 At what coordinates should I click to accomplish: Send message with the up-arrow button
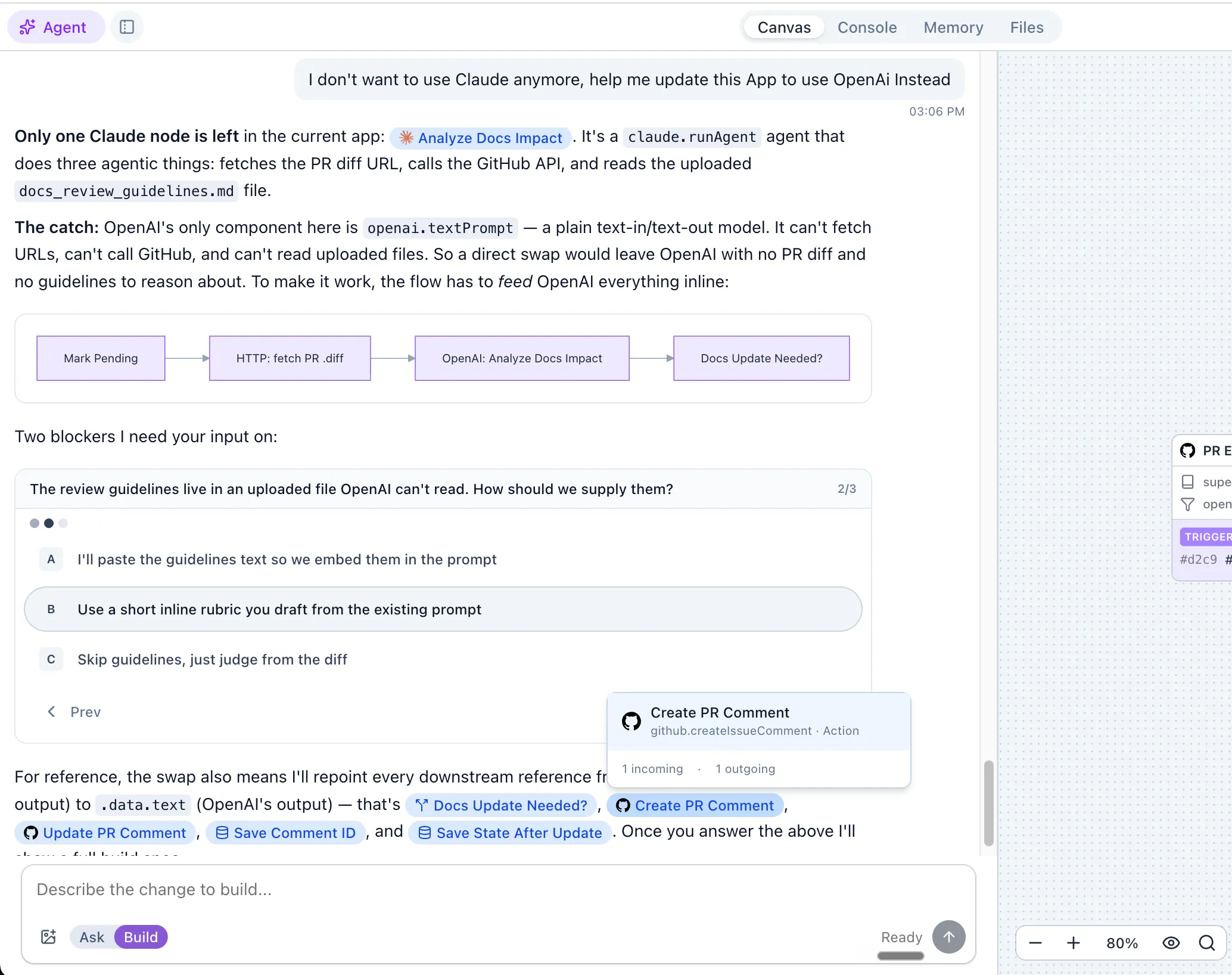tap(948, 937)
